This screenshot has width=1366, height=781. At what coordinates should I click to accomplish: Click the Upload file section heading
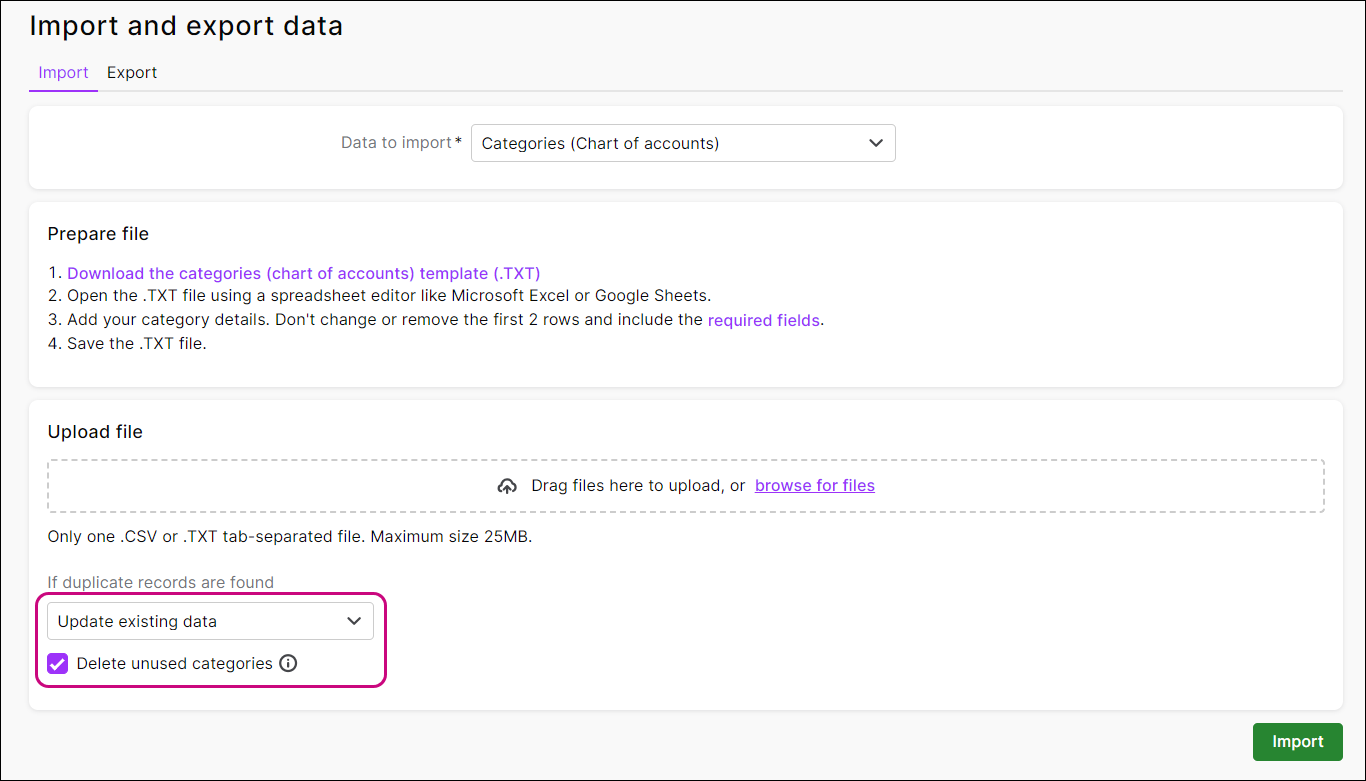coord(95,431)
